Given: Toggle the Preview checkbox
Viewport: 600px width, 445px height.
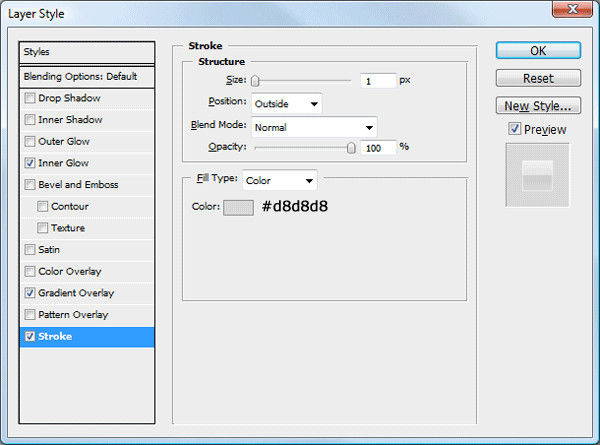Looking at the screenshot, I should click(515, 129).
